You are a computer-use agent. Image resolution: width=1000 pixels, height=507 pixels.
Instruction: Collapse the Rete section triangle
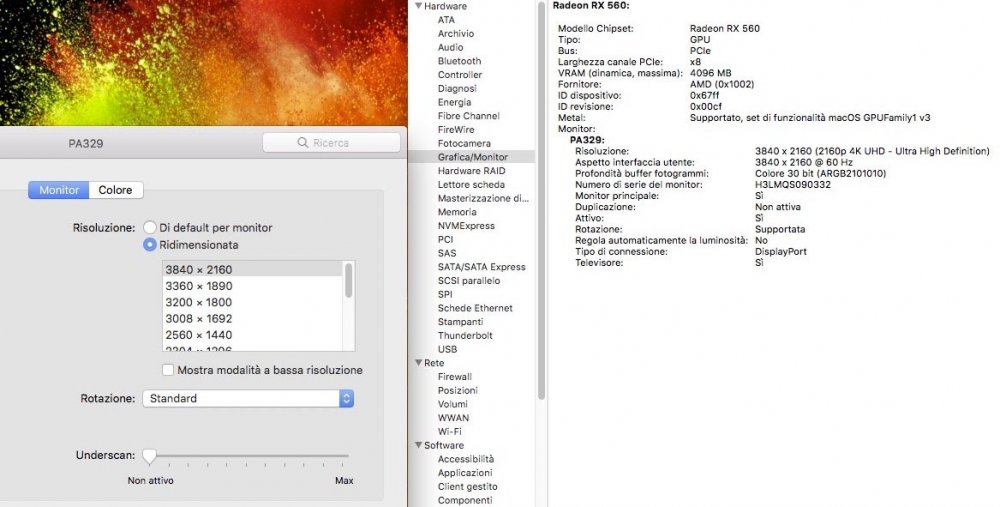click(x=418, y=362)
